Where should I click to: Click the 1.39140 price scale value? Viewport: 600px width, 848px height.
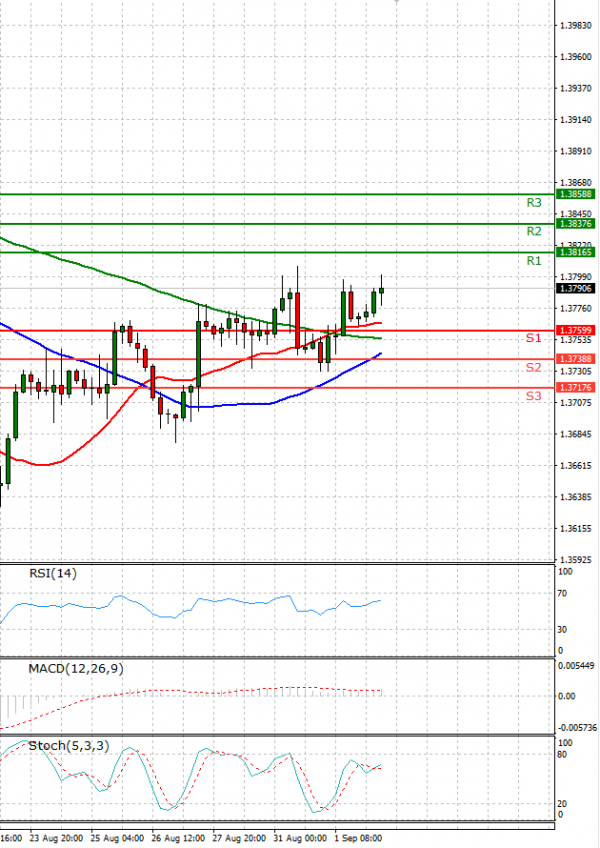pos(576,120)
